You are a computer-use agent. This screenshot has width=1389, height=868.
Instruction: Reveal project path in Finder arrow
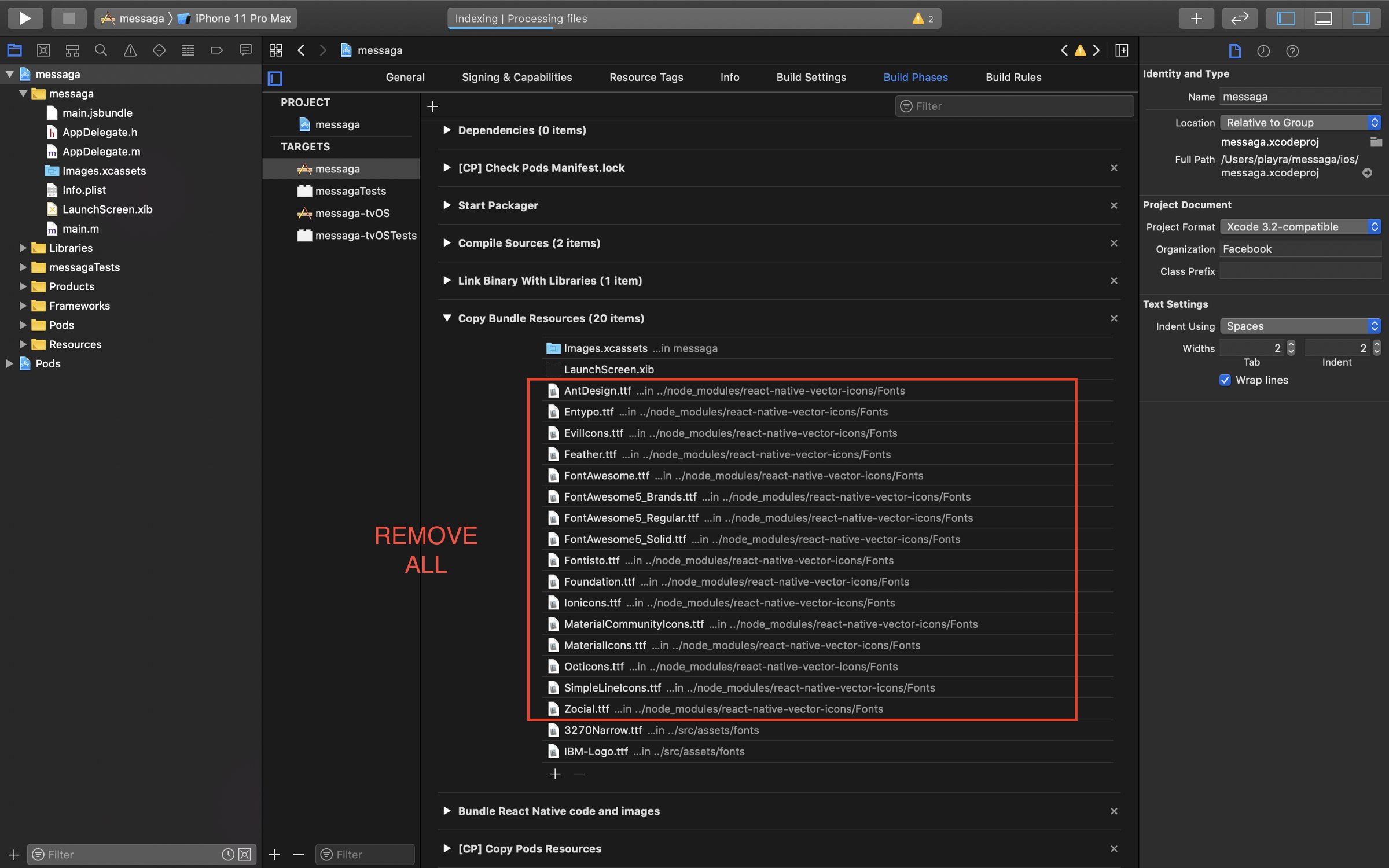(x=1367, y=173)
